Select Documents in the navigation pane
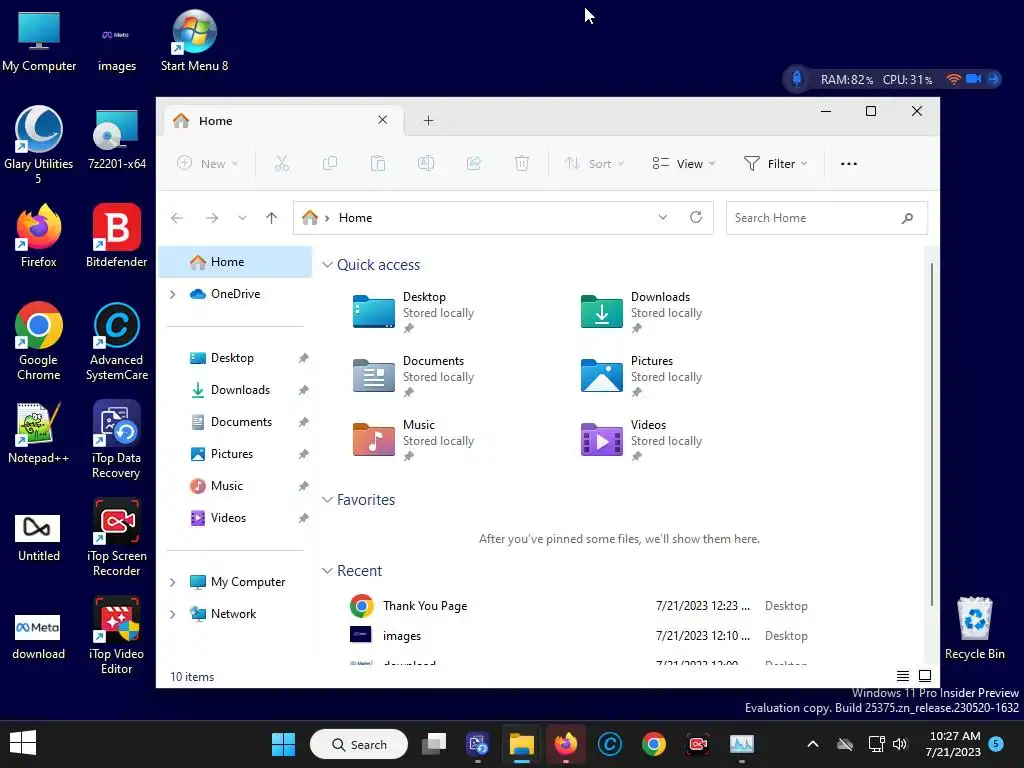This screenshot has width=1024, height=768. (x=235, y=422)
